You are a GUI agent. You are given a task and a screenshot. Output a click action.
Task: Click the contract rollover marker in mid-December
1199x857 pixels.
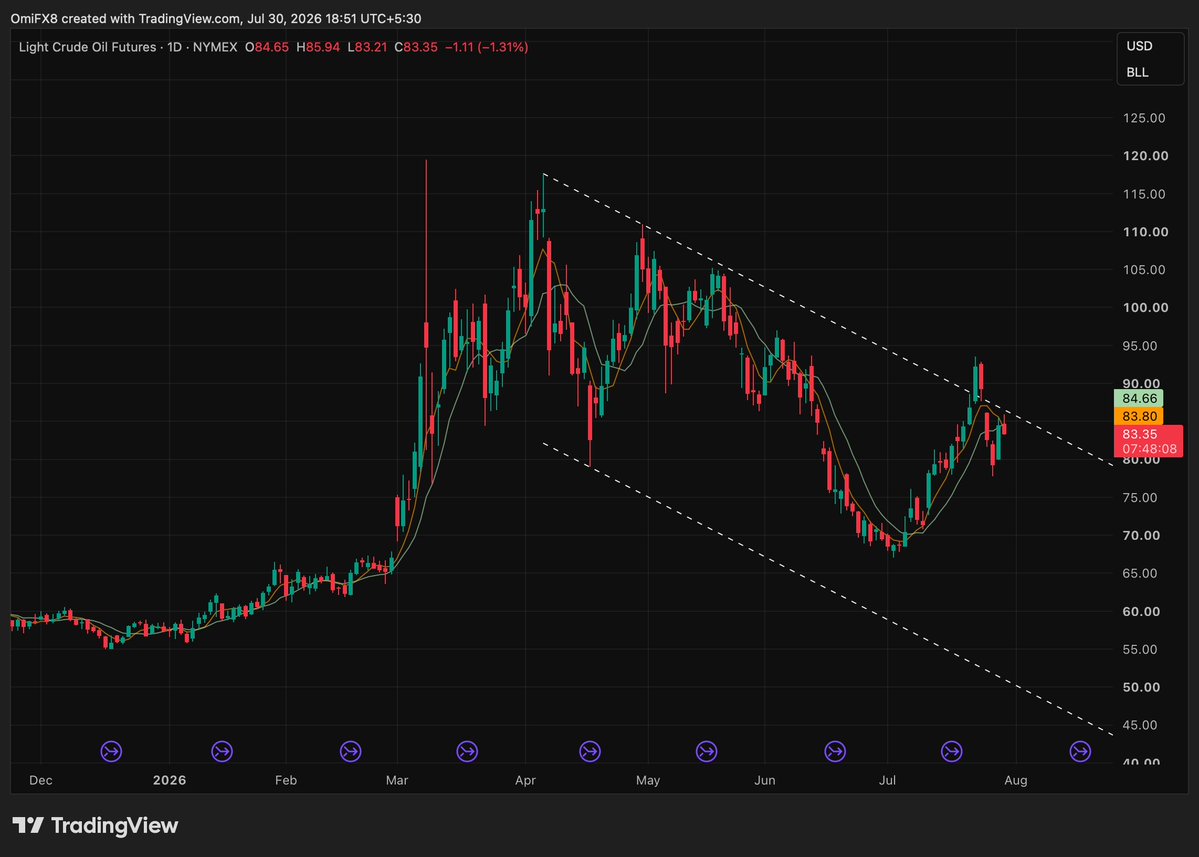pos(111,751)
